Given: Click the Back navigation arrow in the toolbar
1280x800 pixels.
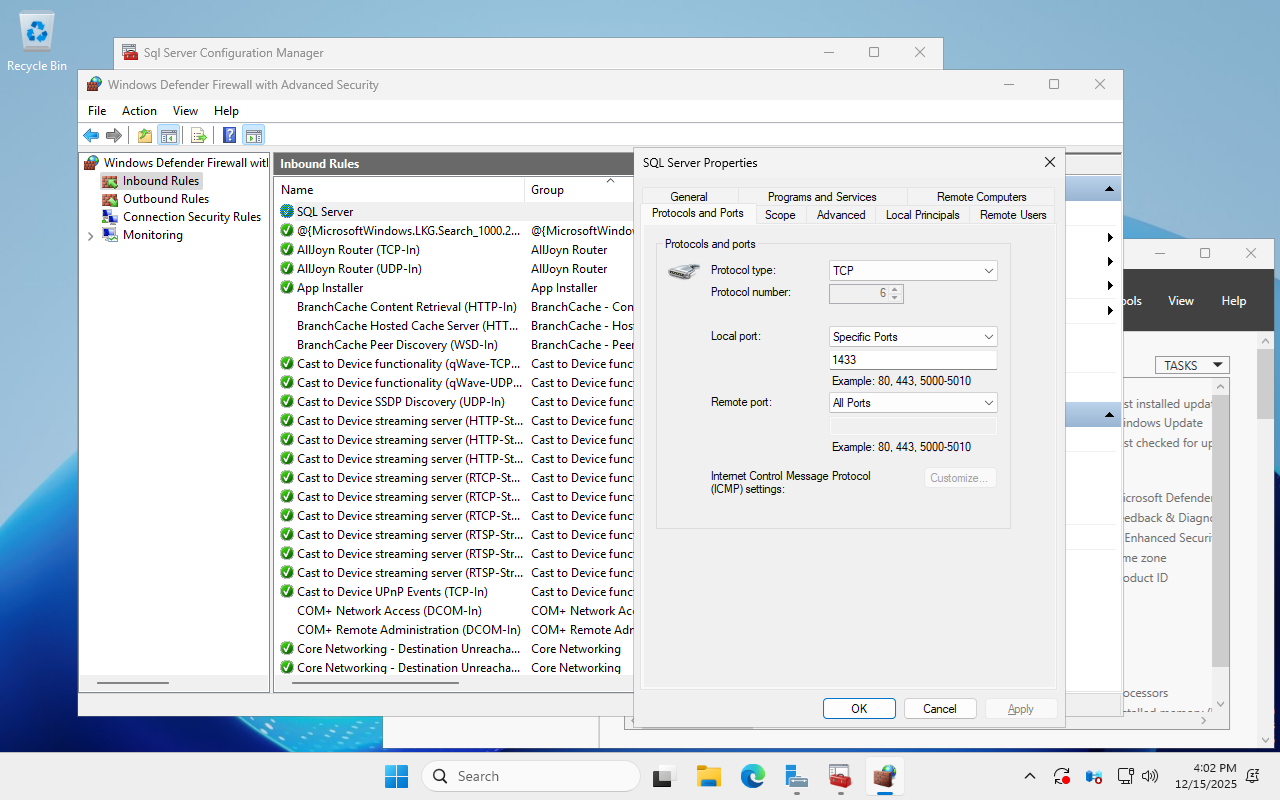Looking at the screenshot, I should [x=91, y=135].
